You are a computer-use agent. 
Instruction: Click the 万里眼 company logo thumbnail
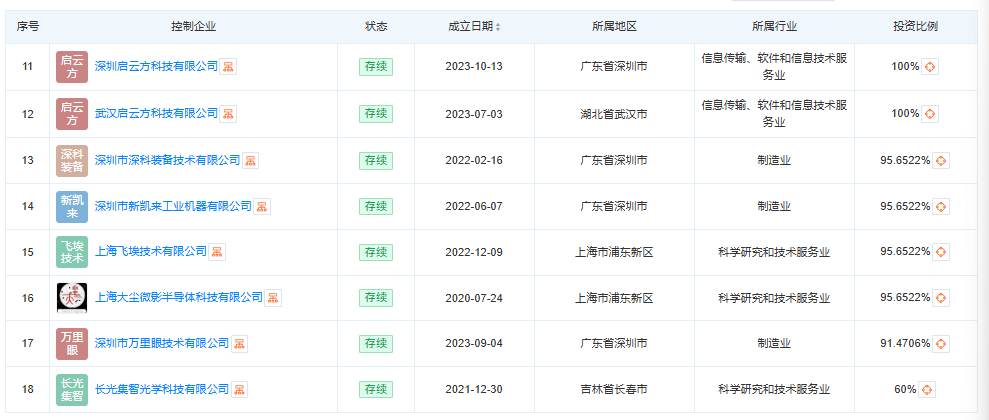[x=72, y=344]
